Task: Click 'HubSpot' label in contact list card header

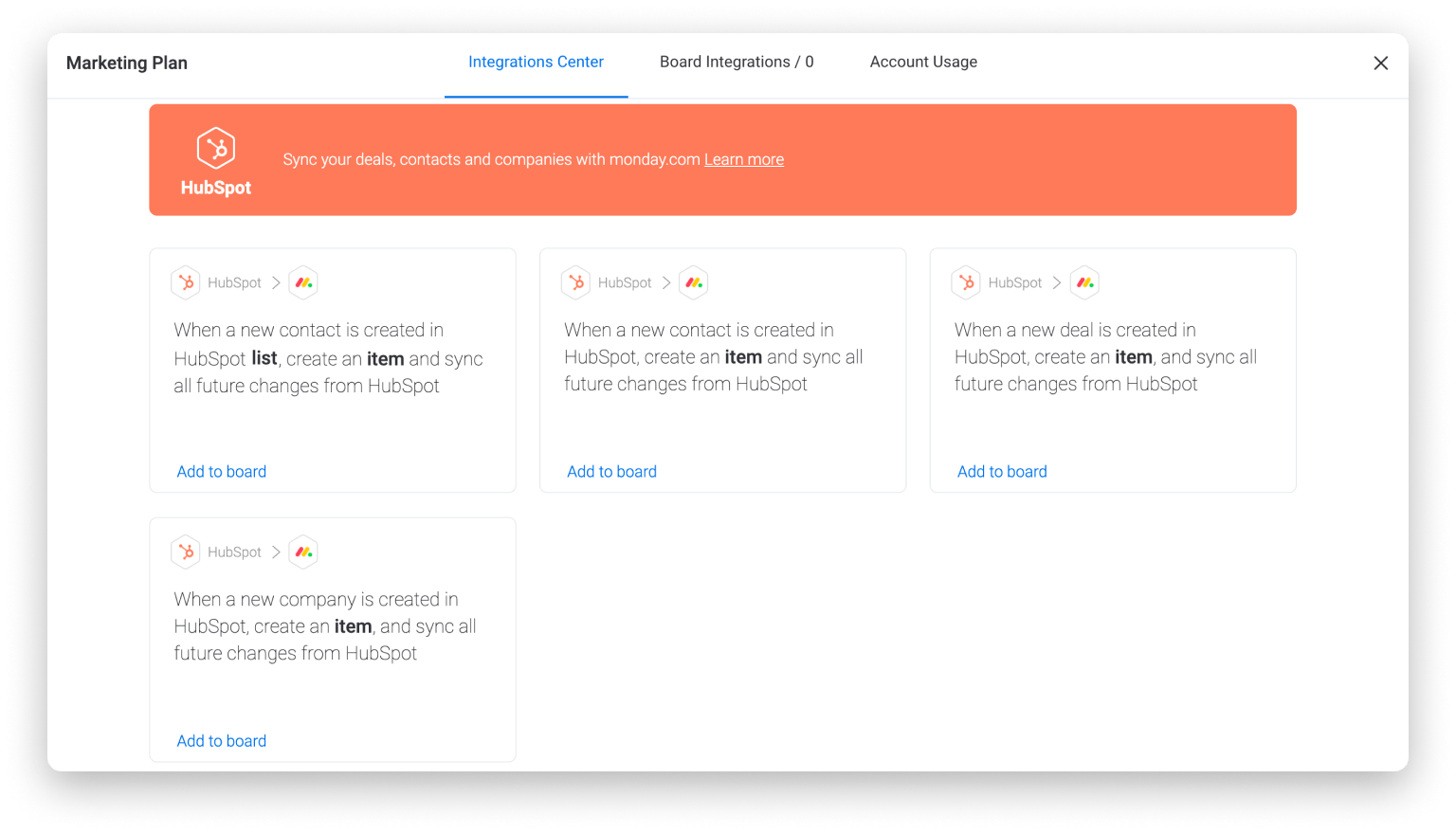Action: tap(234, 282)
